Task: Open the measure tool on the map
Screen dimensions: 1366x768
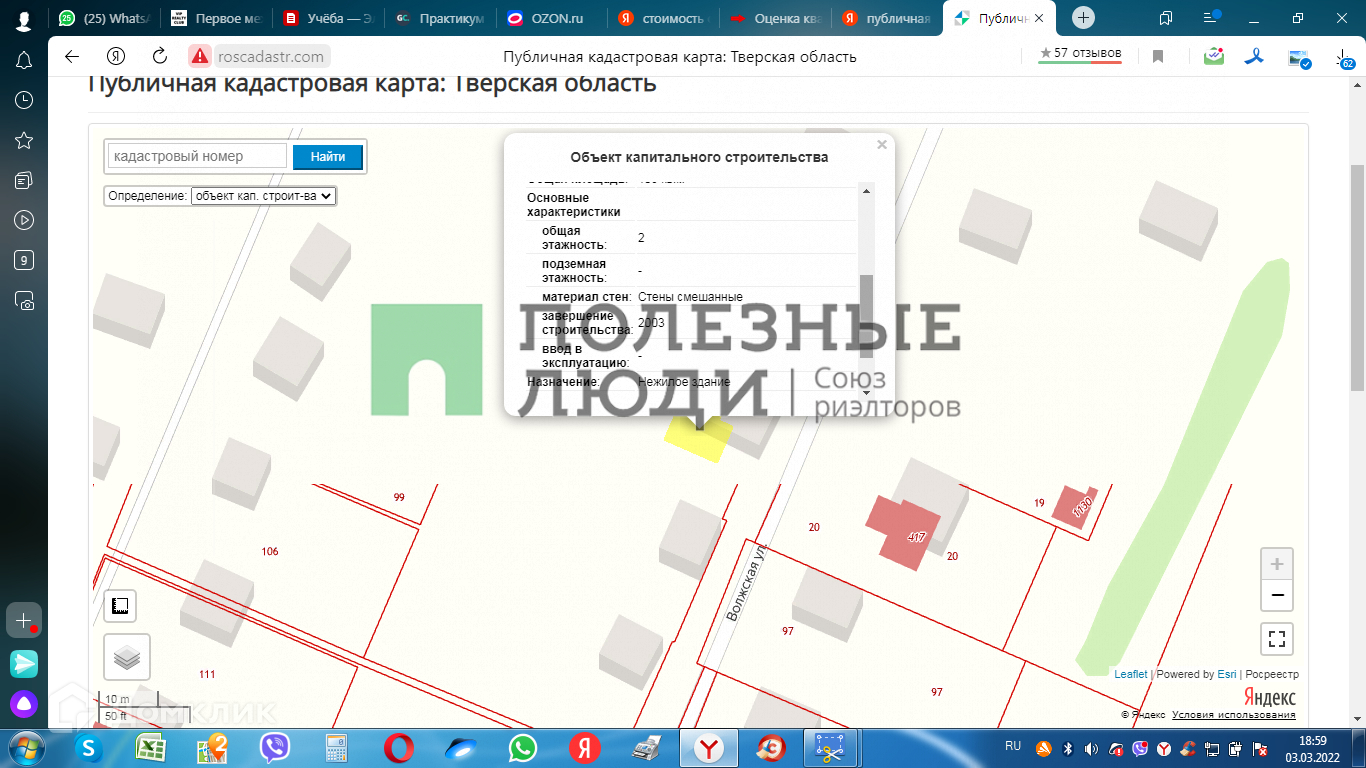Action: click(120, 606)
